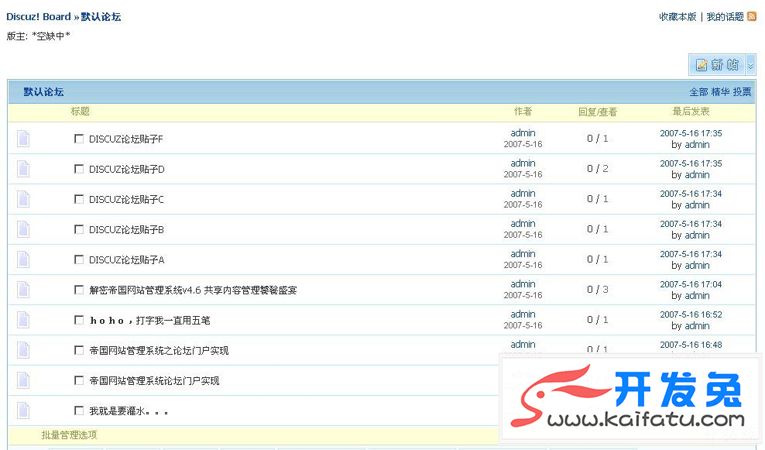
Task: Click thread icon for DISCUZ论坛贴子F
Action: (23, 139)
